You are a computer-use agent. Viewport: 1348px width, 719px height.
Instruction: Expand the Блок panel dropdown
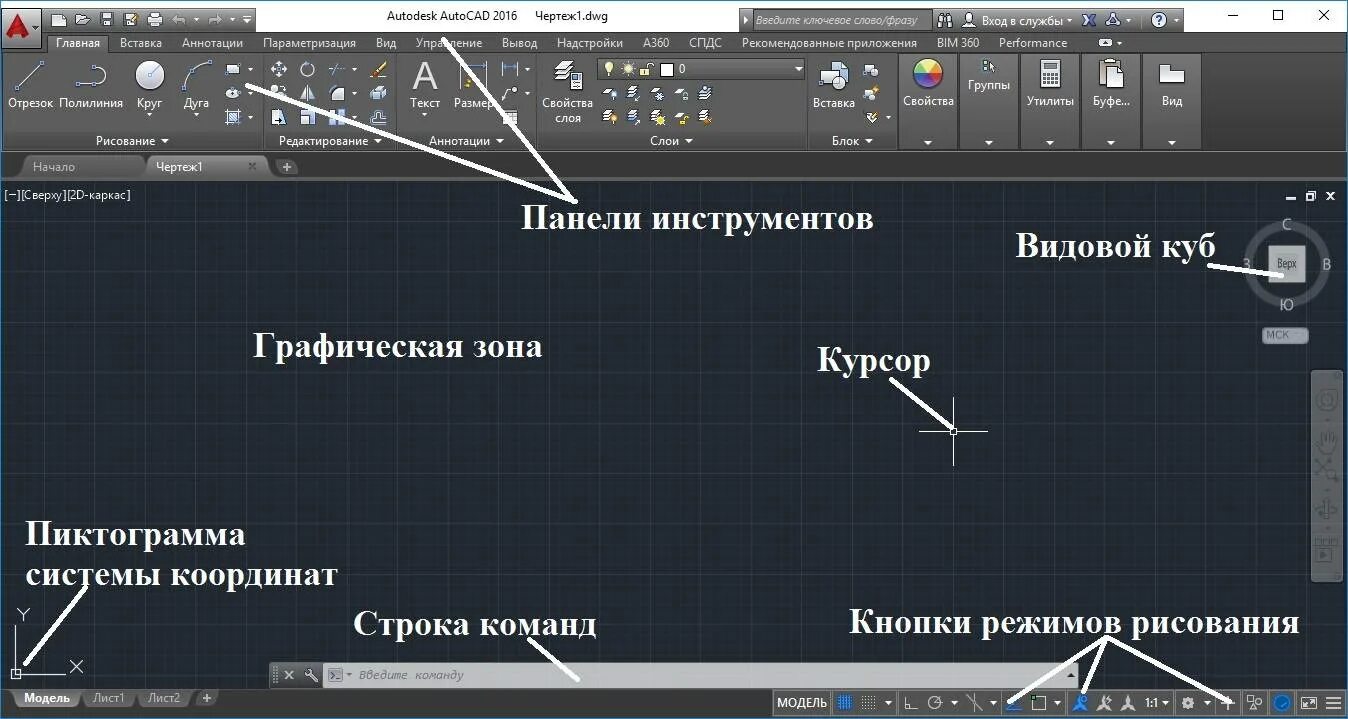[852, 141]
